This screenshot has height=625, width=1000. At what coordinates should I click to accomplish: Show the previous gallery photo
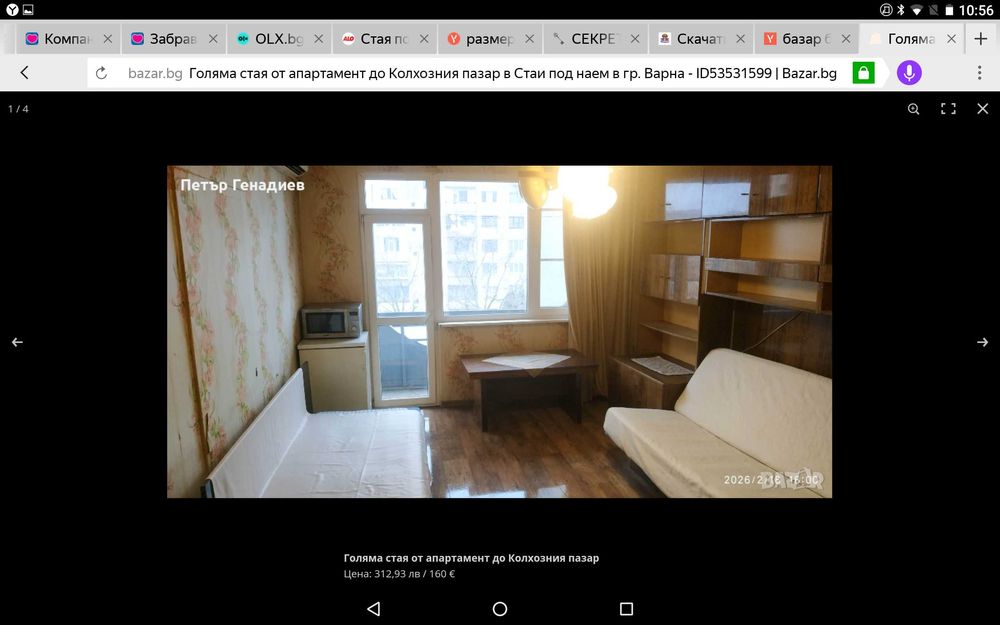click(17, 342)
